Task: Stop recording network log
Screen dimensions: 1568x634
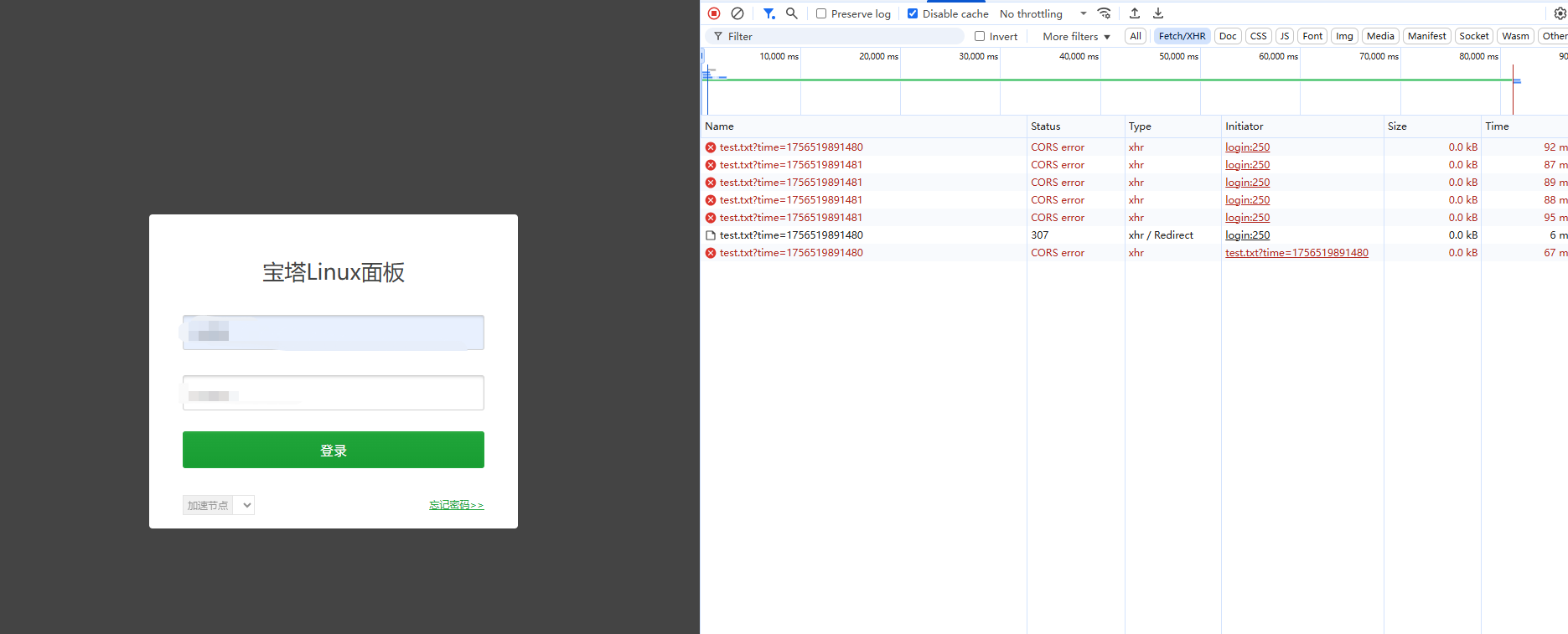Action: [x=714, y=13]
